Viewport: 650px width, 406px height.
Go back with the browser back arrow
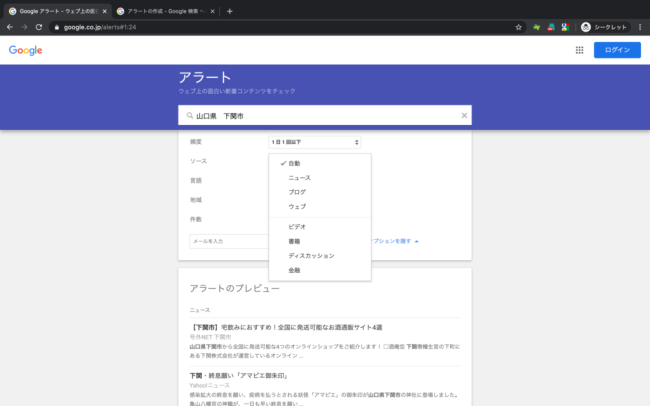click(x=10, y=27)
